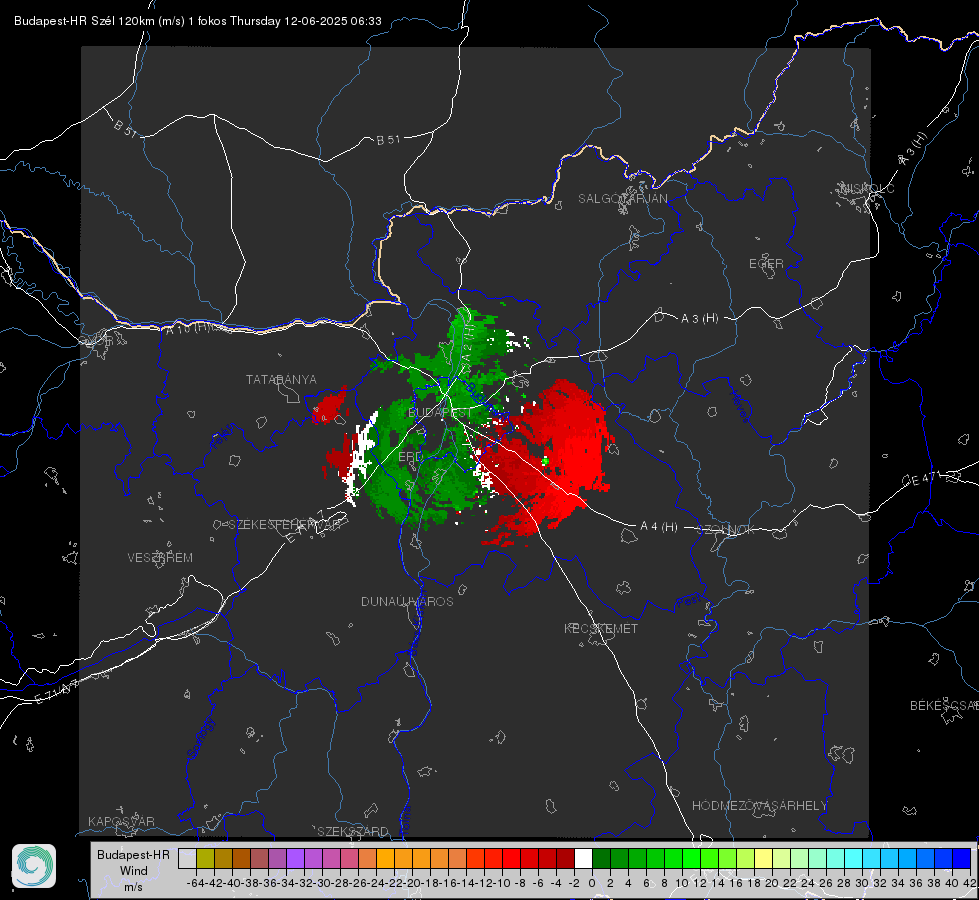The width and height of the screenshot is (979, 900).
Task: Click the 'Budapest-HR Wind m/s' legend label
Action: [133, 870]
